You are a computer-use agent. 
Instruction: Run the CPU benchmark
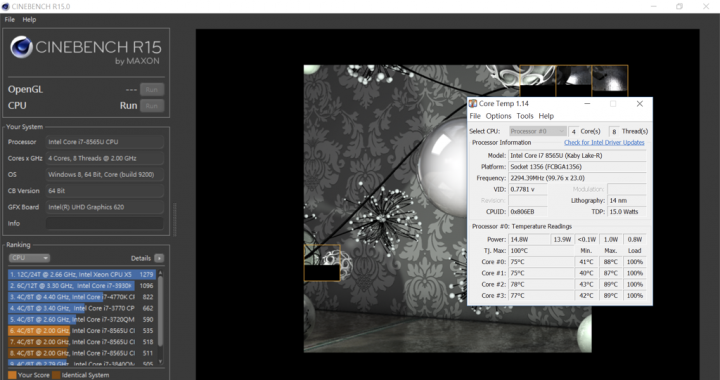point(152,106)
